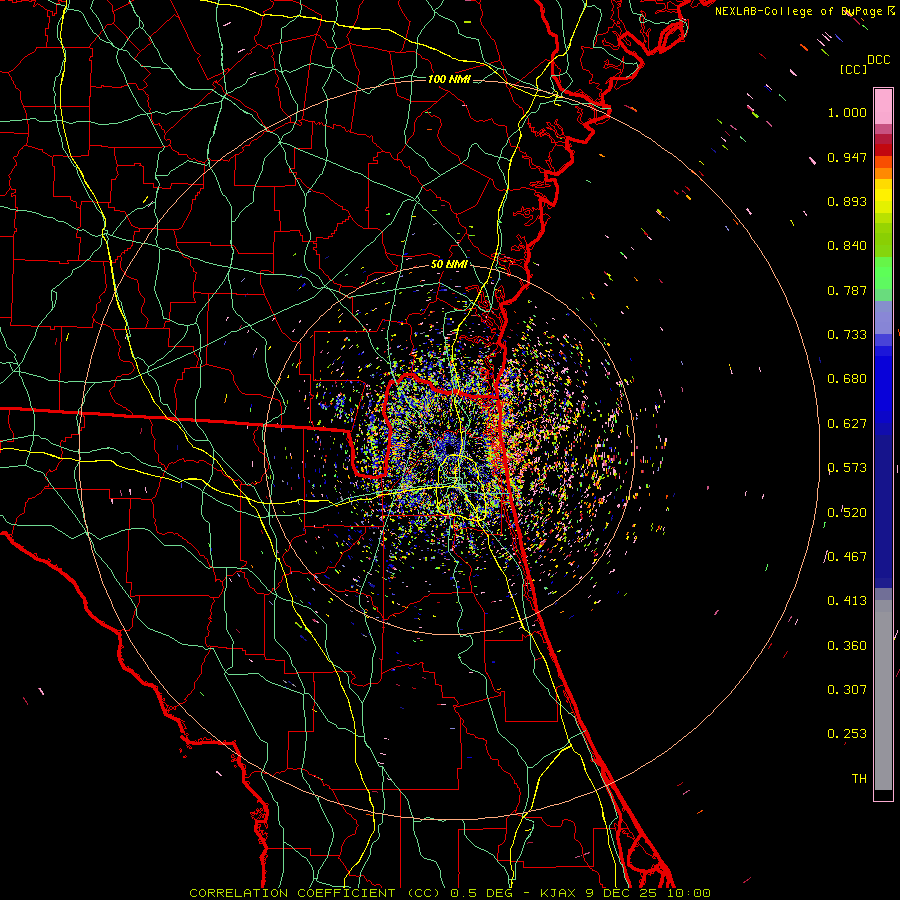Select the [CC] units label
The image size is (900, 900).
(853, 69)
